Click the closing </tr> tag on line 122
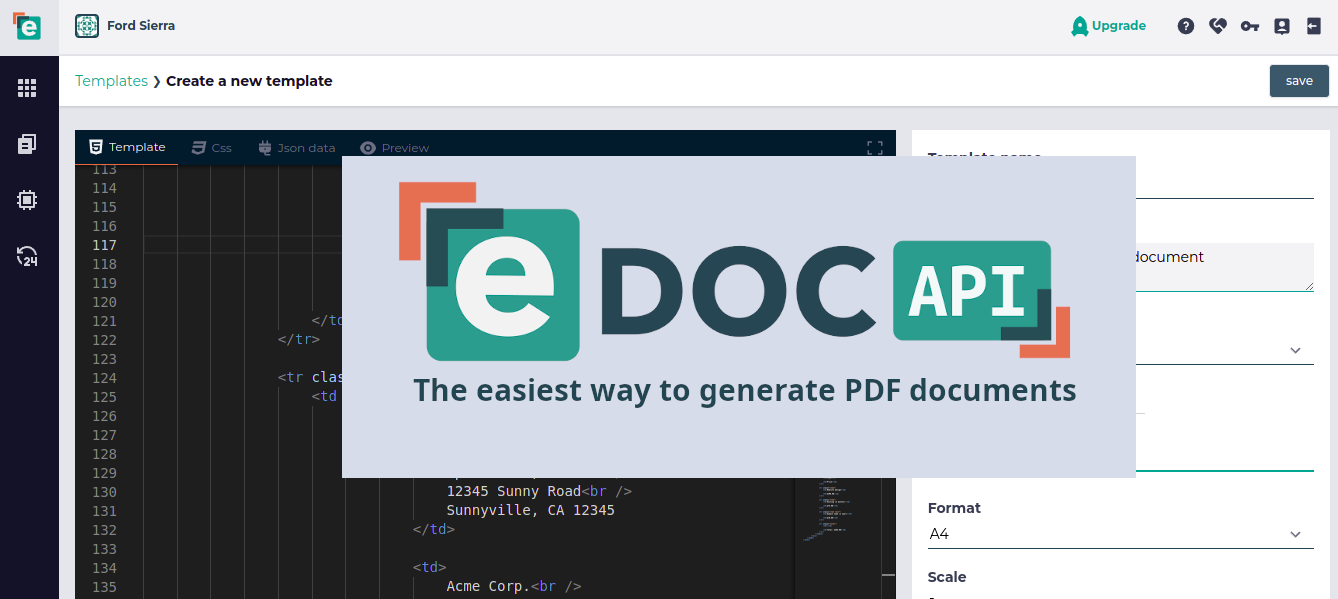Image resolution: width=1338 pixels, height=599 pixels. pos(299,339)
